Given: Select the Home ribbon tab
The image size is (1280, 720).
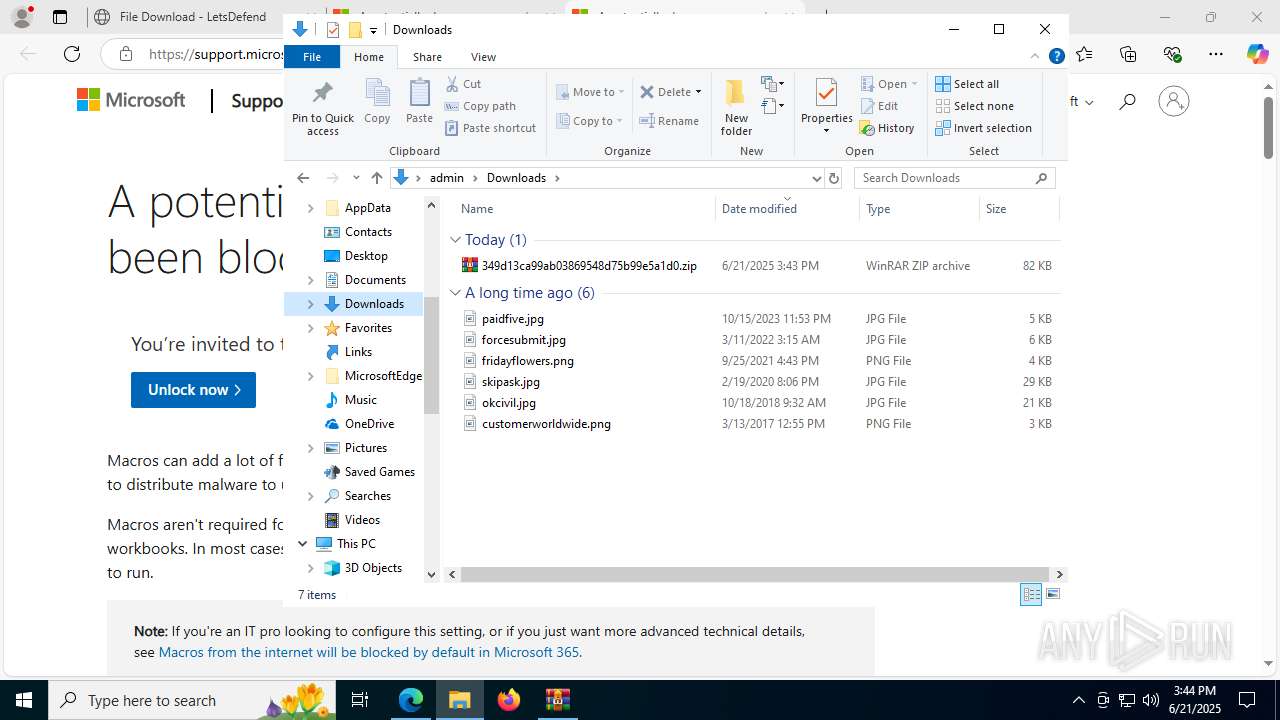Looking at the screenshot, I should [x=369, y=57].
